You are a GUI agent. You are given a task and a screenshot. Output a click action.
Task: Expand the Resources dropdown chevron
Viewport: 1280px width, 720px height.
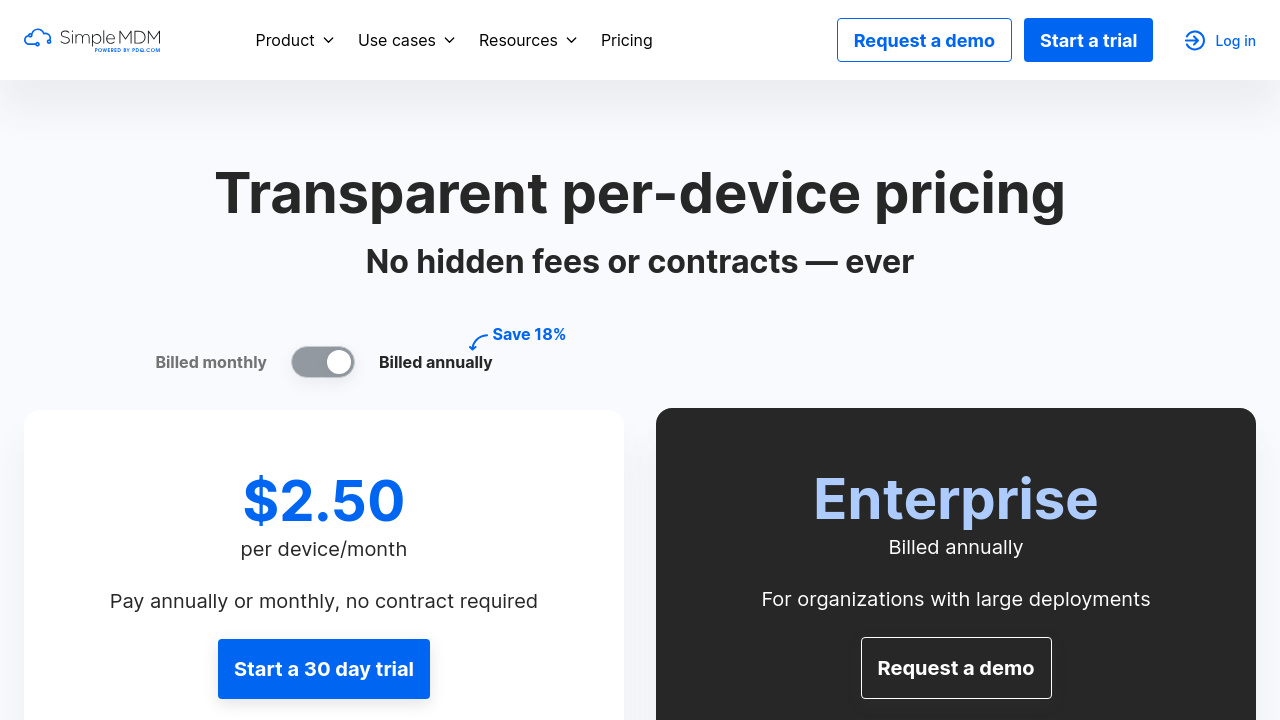tap(571, 40)
